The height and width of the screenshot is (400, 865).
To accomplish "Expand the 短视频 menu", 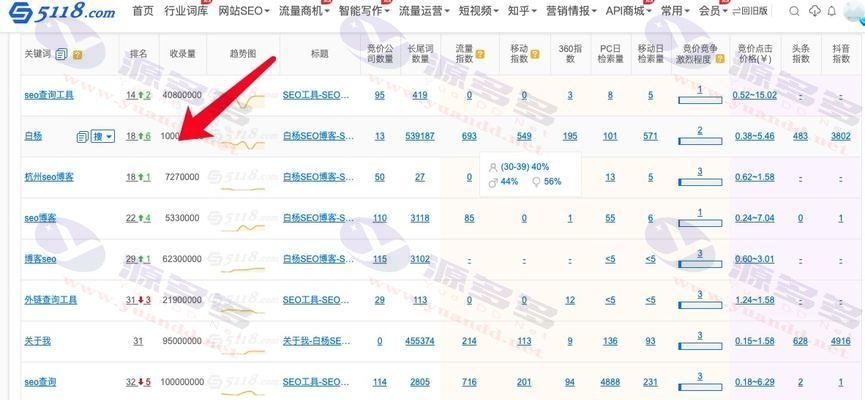I will coord(479,10).
